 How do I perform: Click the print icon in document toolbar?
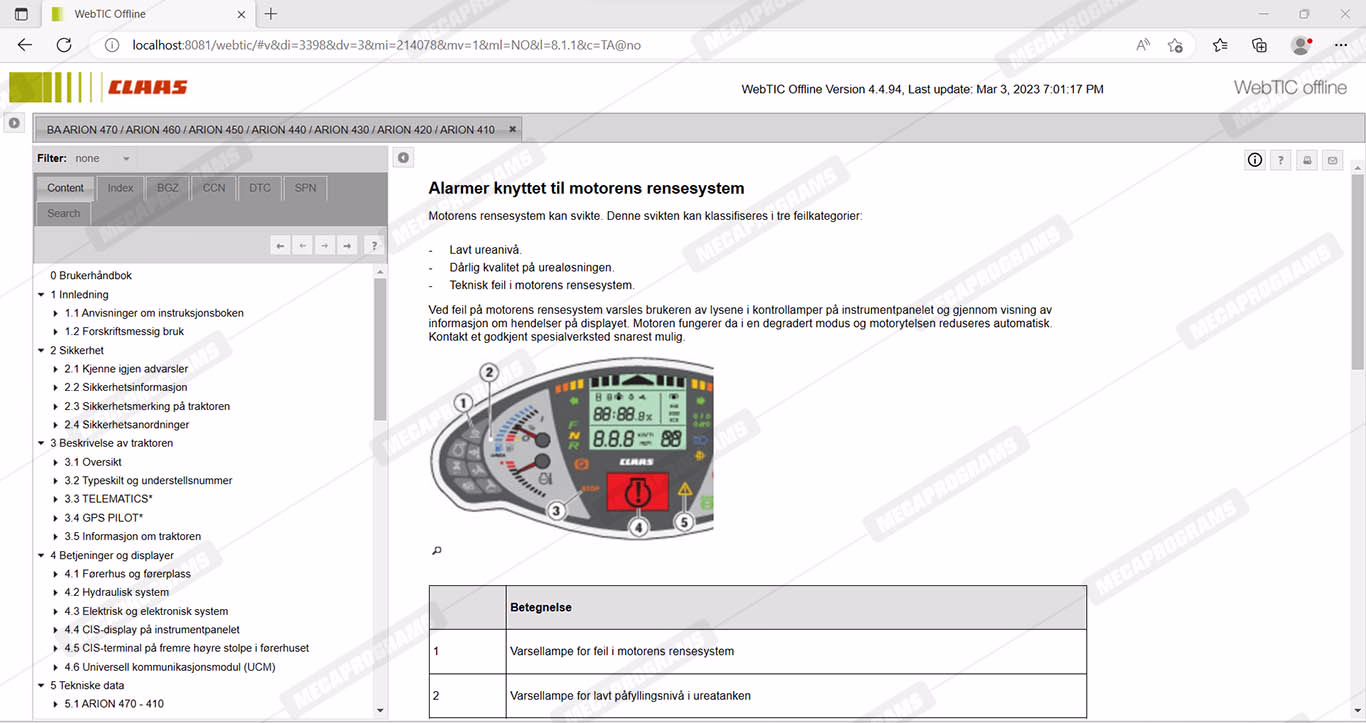tap(1306, 160)
